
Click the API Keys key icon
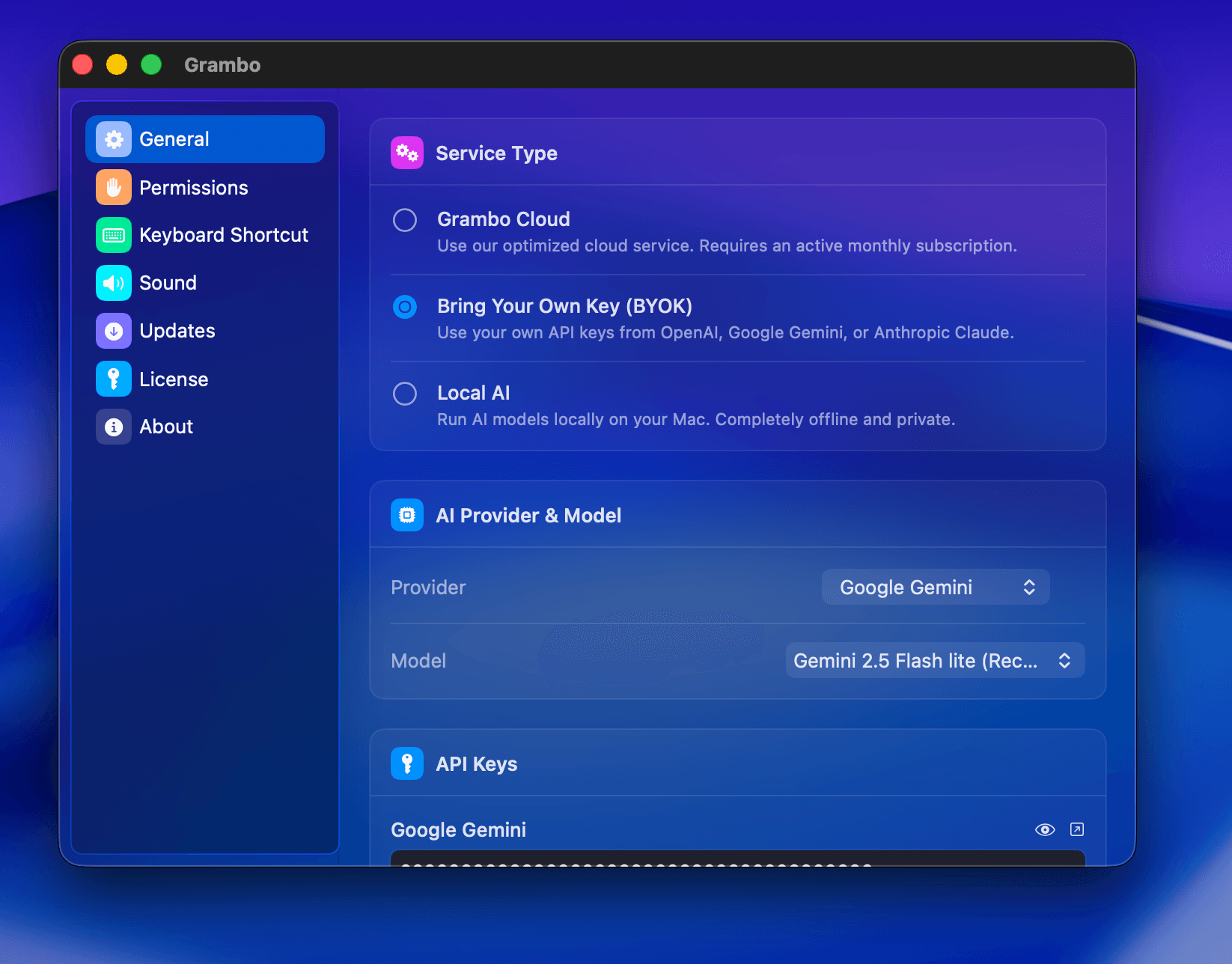click(407, 763)
